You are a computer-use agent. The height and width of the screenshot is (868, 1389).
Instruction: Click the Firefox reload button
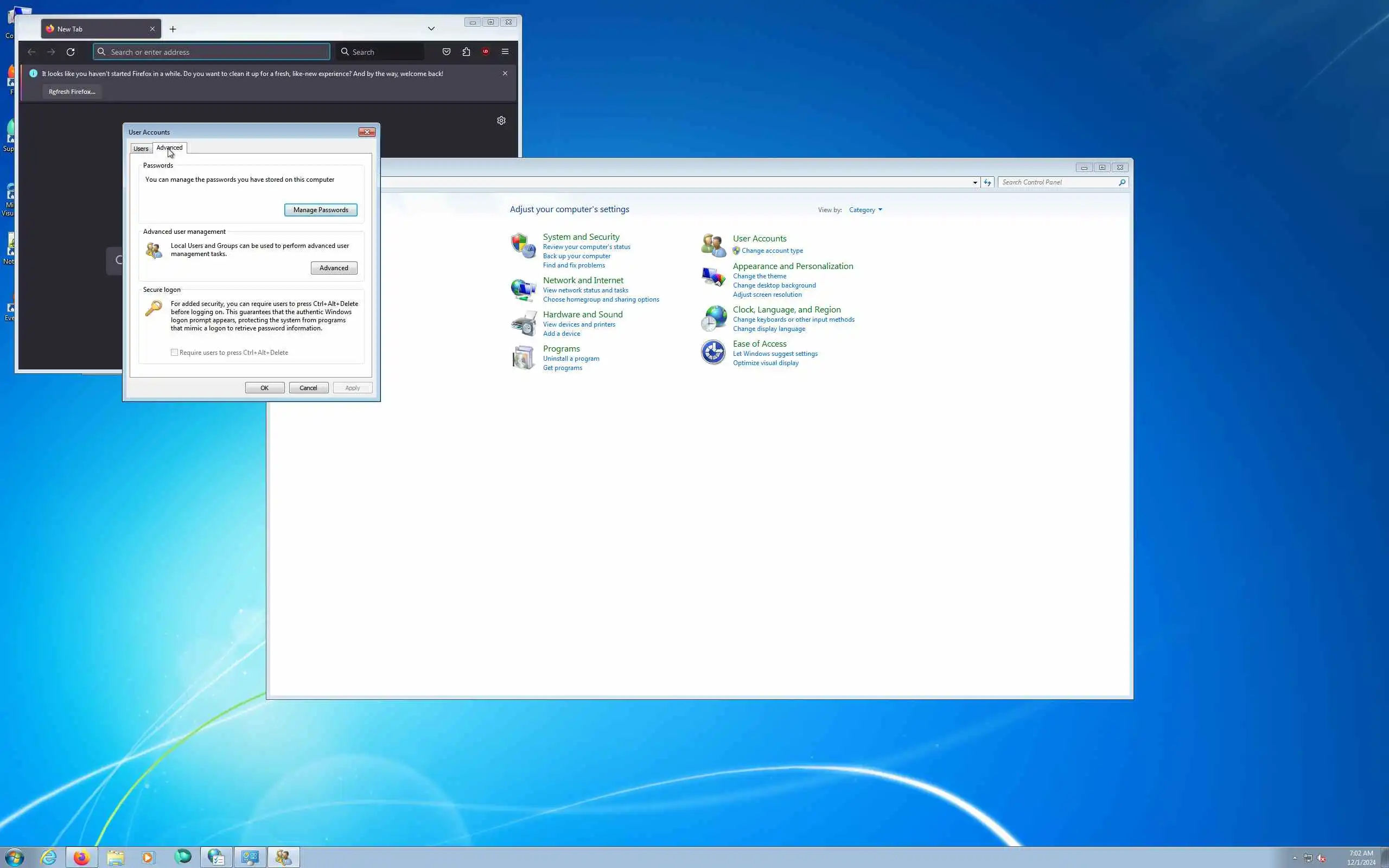click(71, 52)
